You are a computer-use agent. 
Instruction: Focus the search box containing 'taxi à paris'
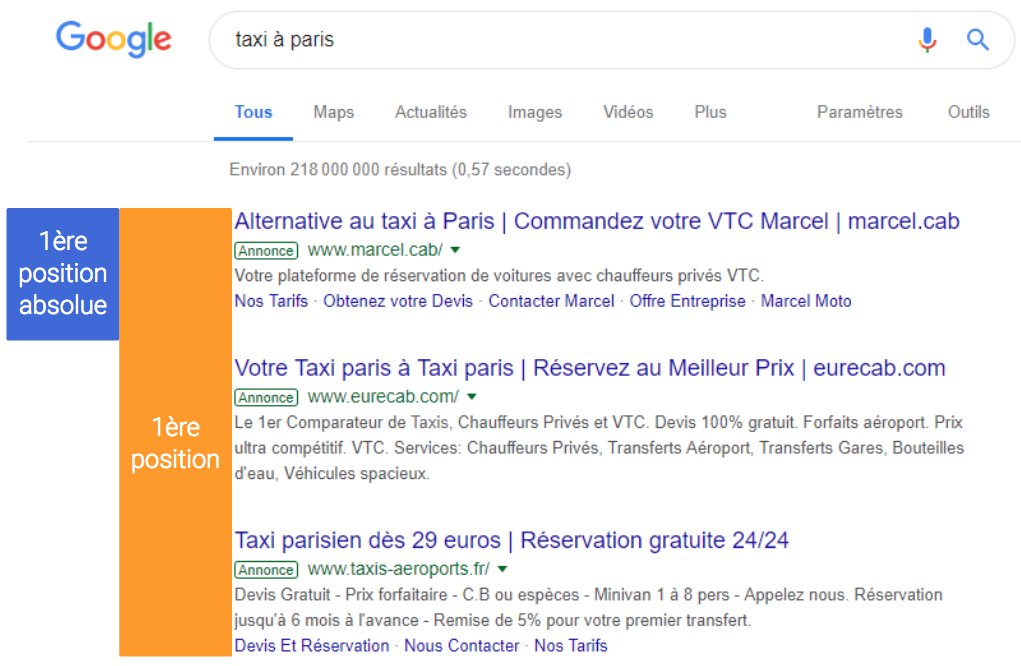[x=611, y=40]
